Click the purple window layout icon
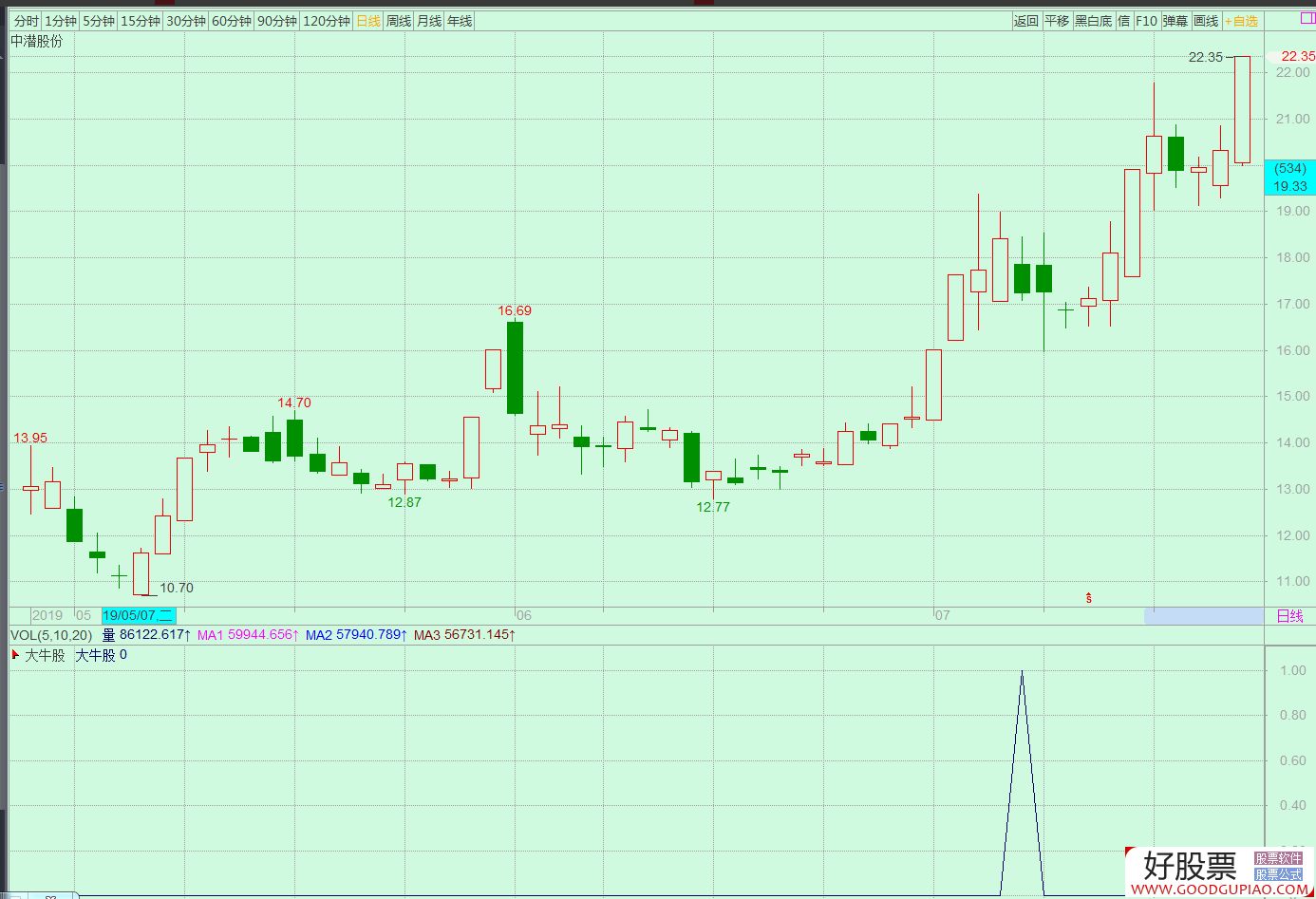The width and height of the screenshot is (1316, 899). [x=1307, y=19]
